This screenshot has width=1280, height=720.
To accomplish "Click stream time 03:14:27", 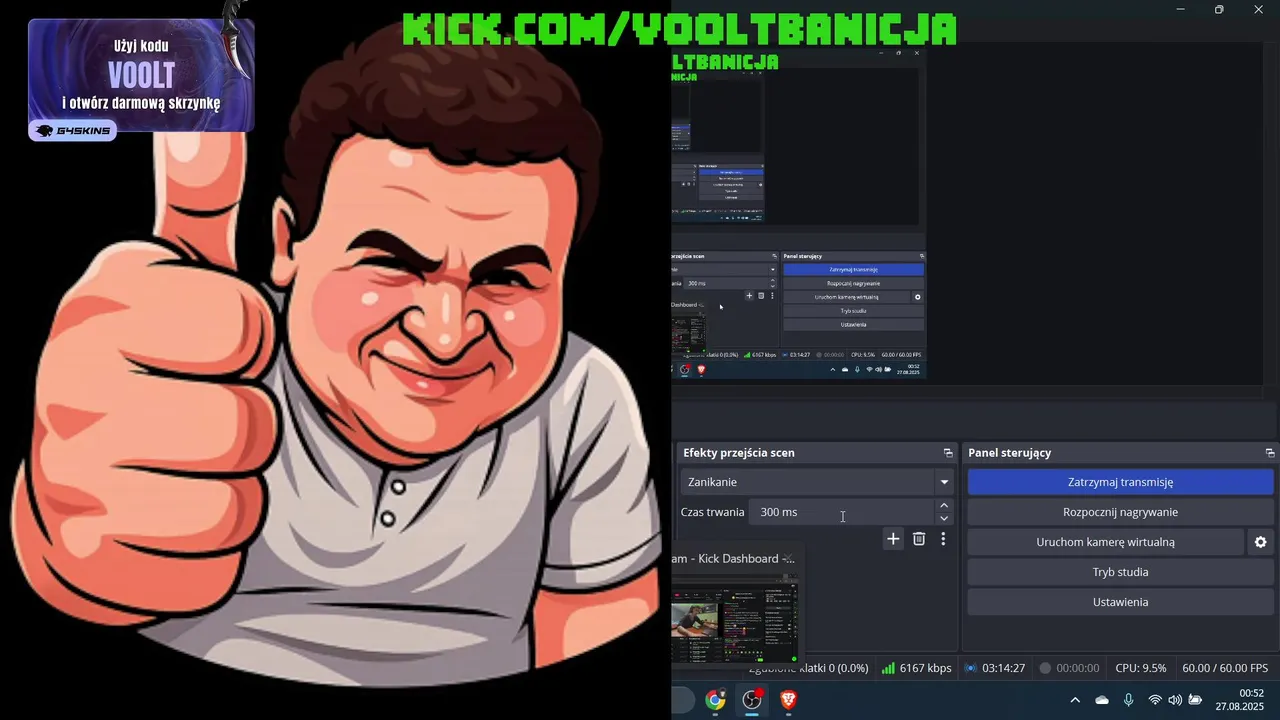I will pos(1004,668).
